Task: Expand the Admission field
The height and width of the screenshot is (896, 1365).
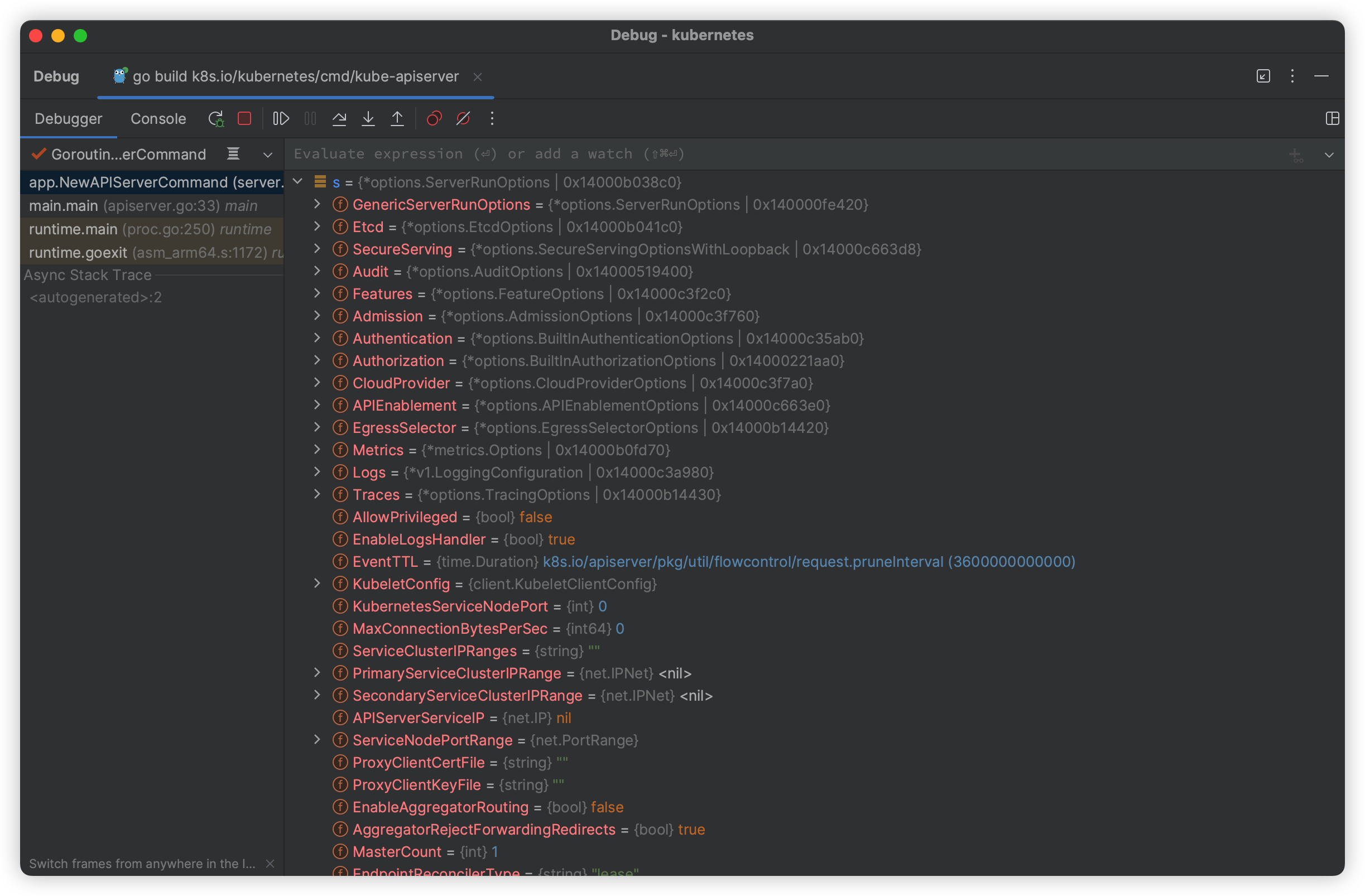Action: (316, 316)
